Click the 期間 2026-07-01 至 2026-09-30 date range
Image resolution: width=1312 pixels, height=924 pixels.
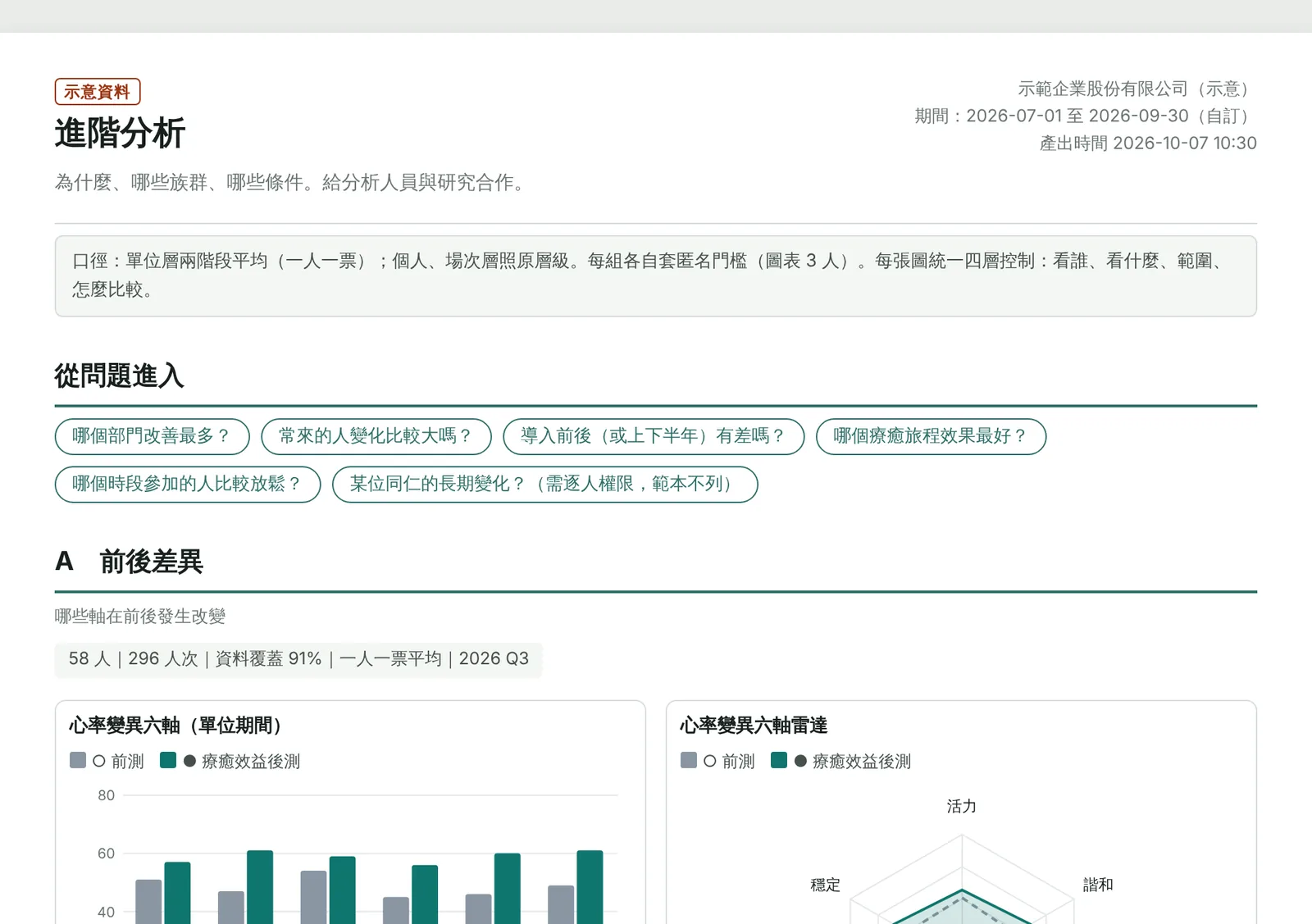pyautogui.click(x=1086, y=116)
